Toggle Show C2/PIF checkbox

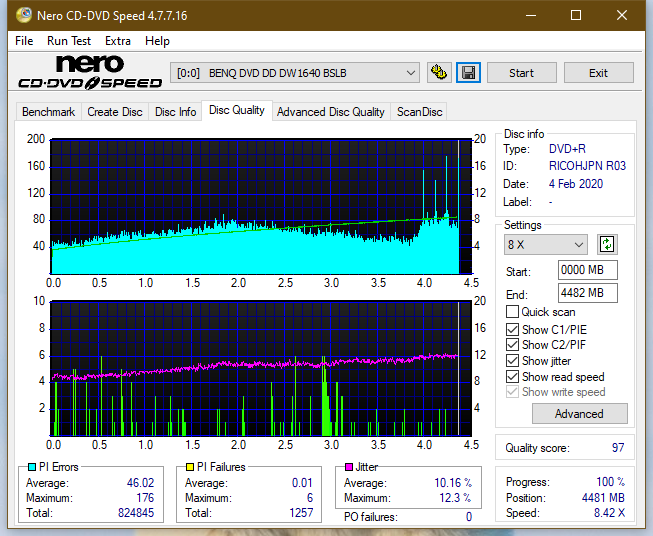point(512,345)
